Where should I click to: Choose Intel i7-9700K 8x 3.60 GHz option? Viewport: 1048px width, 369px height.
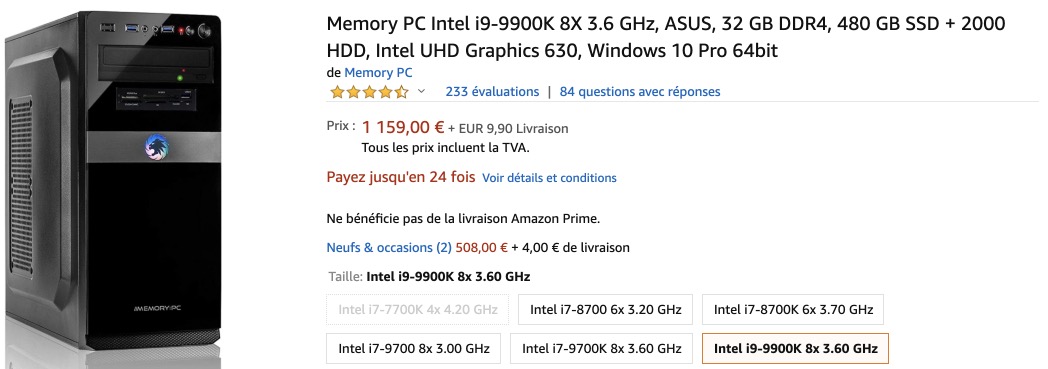coord(602,348)
